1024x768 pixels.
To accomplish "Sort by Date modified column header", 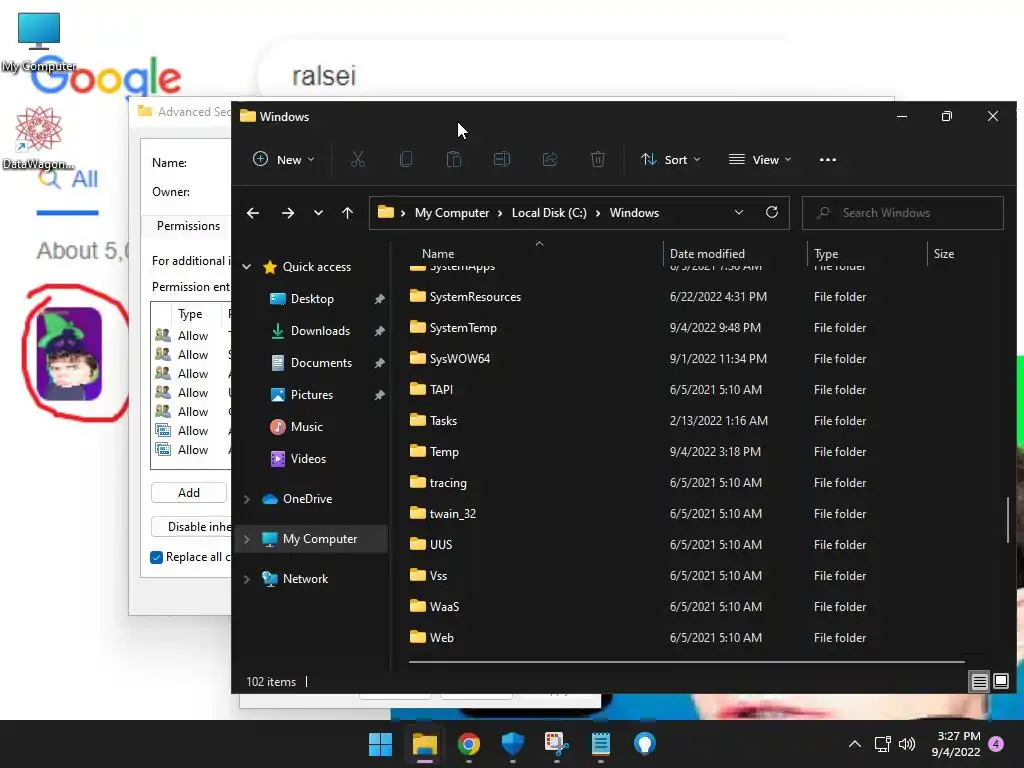I will [x=735, y=253].
